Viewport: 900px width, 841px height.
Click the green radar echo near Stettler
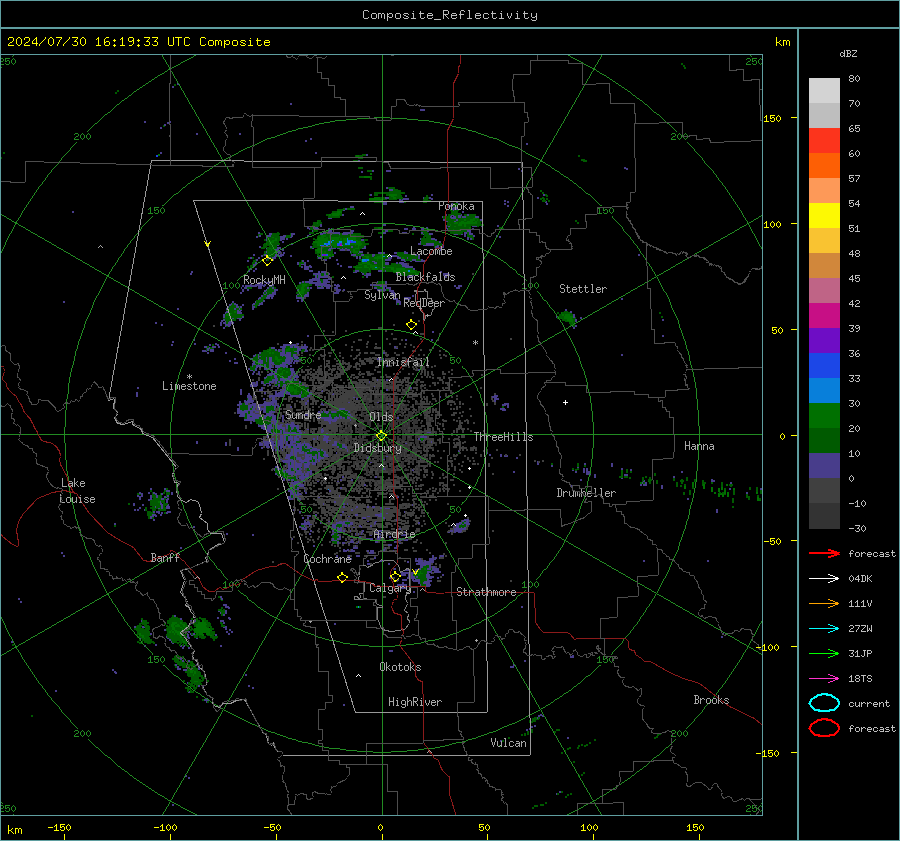pyautogui.click(x=567, y=317)
